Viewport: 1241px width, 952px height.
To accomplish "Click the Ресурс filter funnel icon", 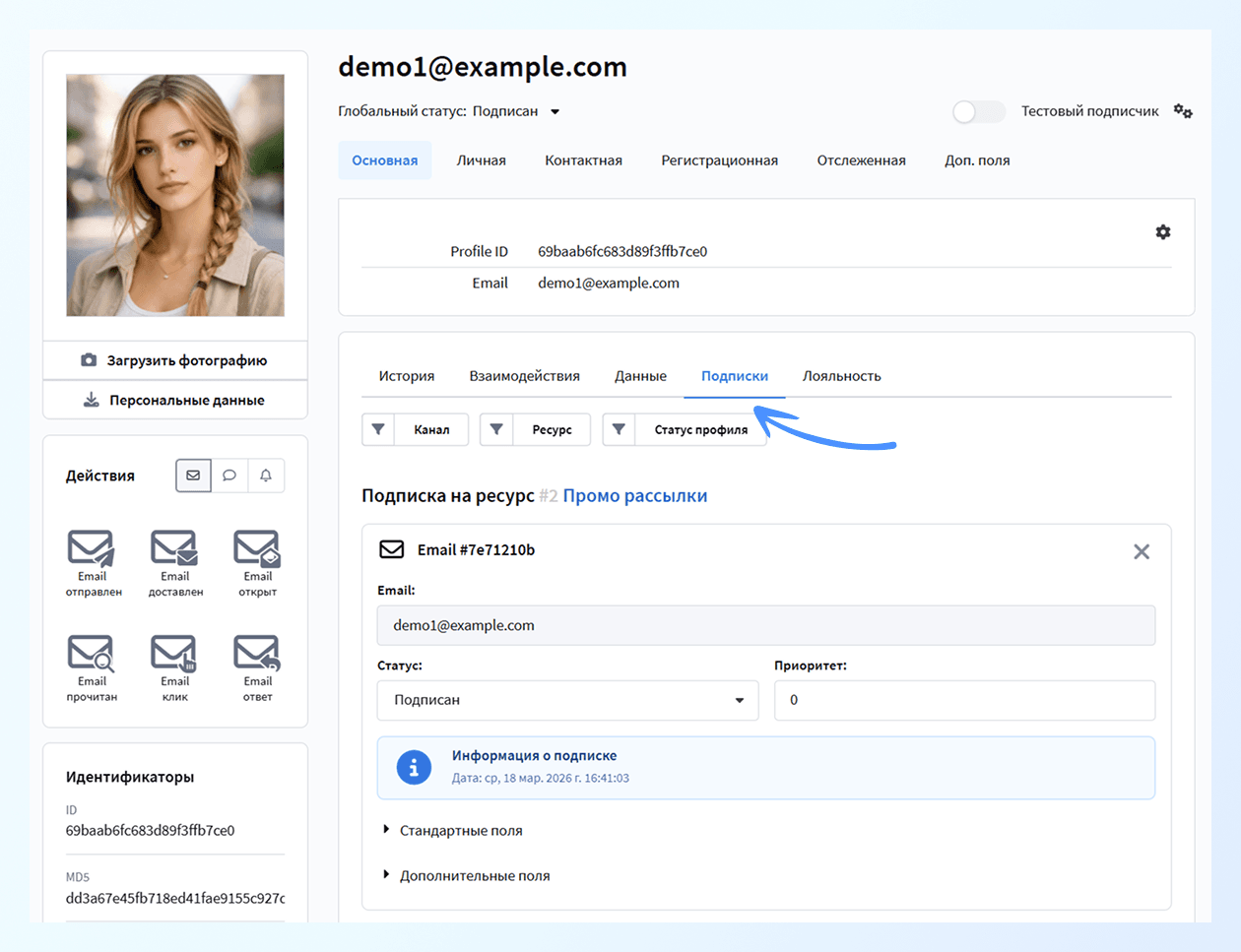I will tap(495, 429).
